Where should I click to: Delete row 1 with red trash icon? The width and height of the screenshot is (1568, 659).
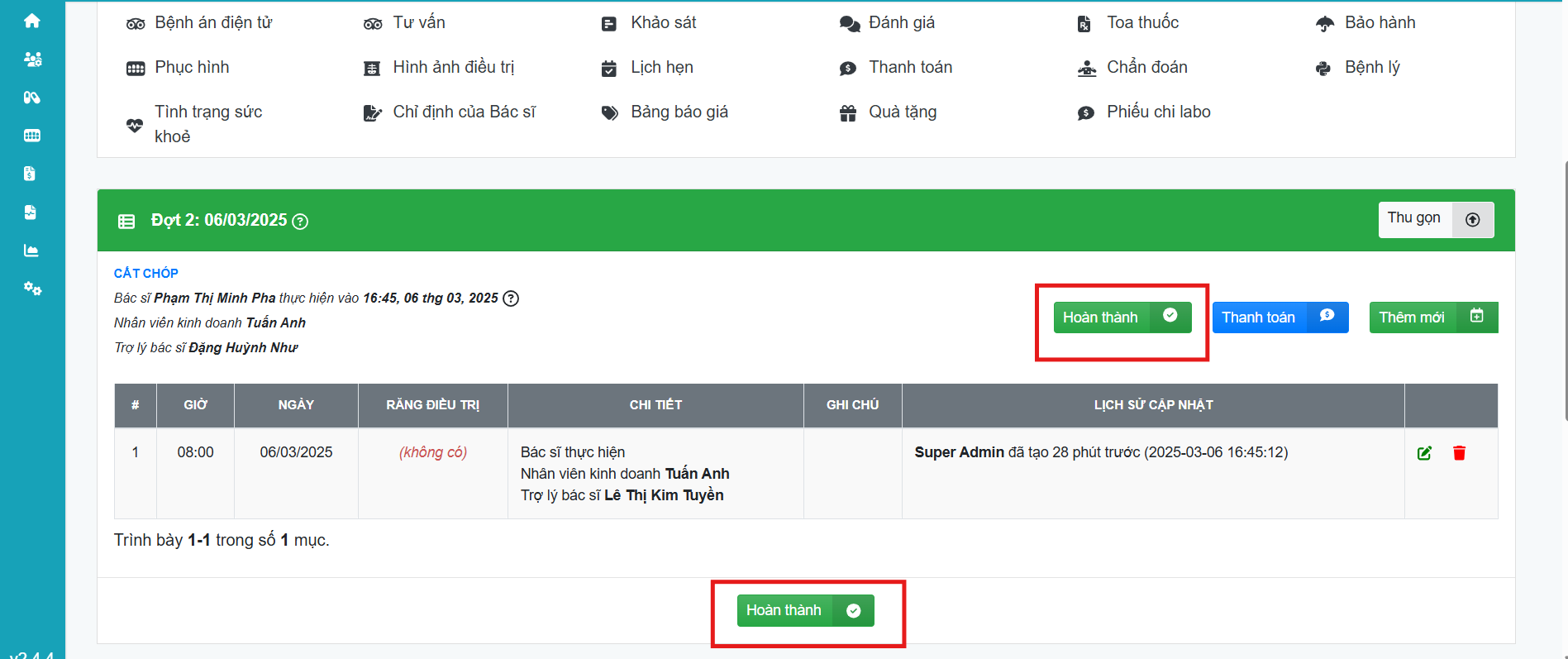[x=1459, y=453]
